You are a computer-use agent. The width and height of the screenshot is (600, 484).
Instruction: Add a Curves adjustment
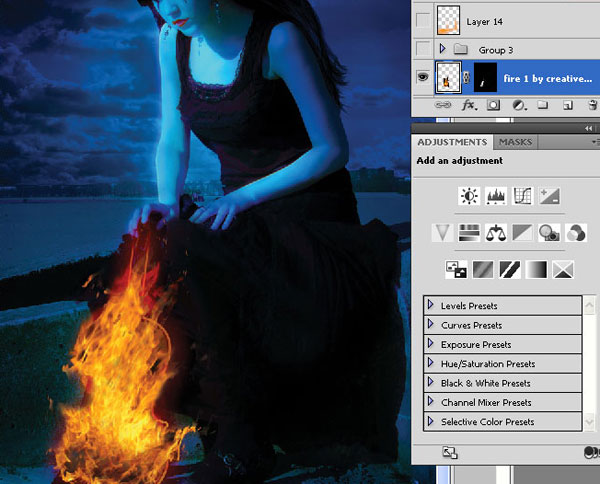point(522,196)
